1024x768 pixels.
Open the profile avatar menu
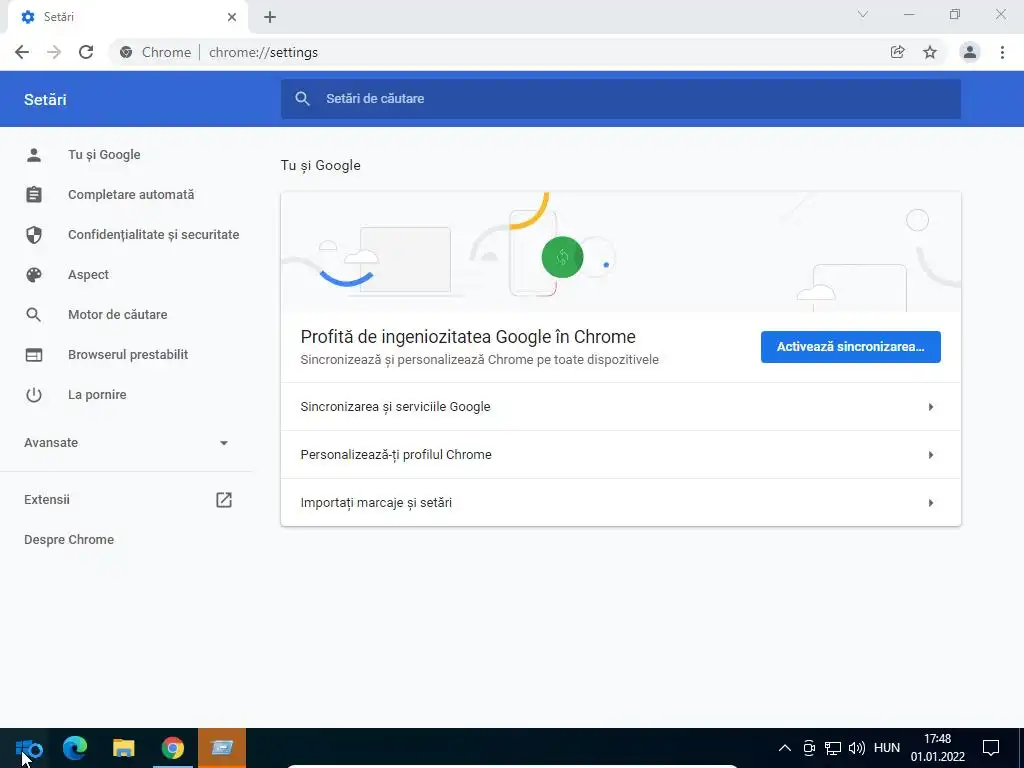970,52
